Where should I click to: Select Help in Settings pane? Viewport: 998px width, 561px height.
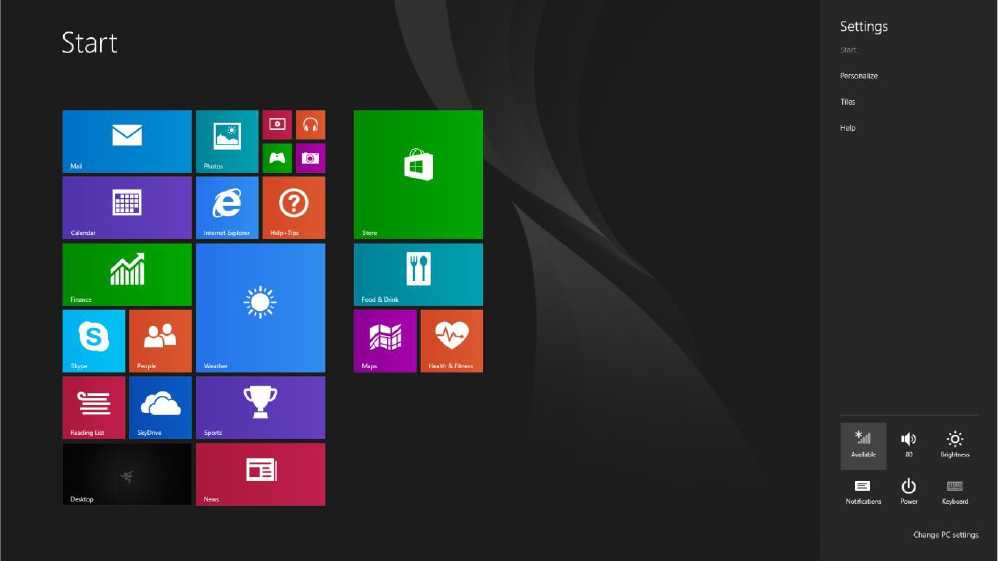pyautogui.click(x=848, y=128)
